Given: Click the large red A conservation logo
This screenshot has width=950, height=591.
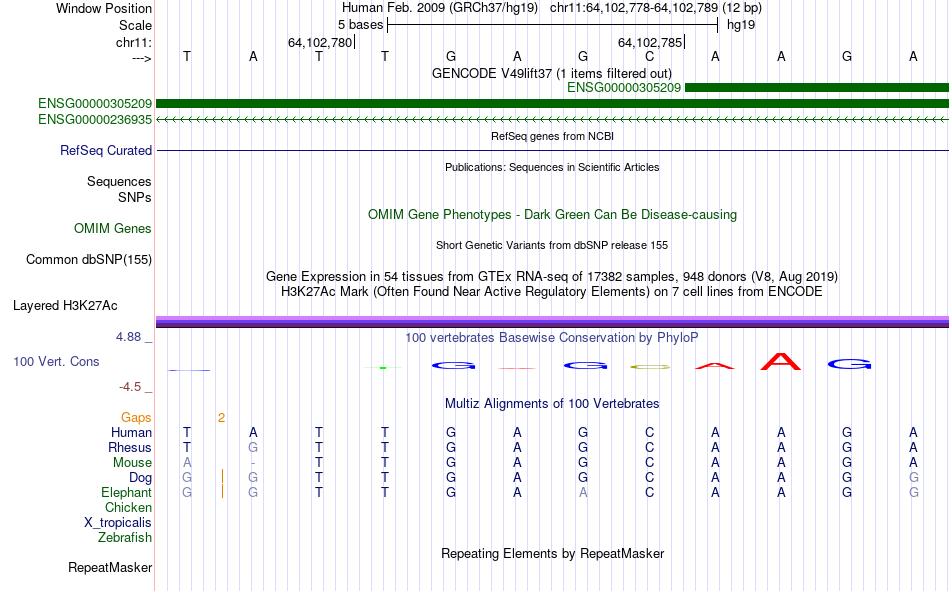Looking at the screenshot, I should click(781, 362).
